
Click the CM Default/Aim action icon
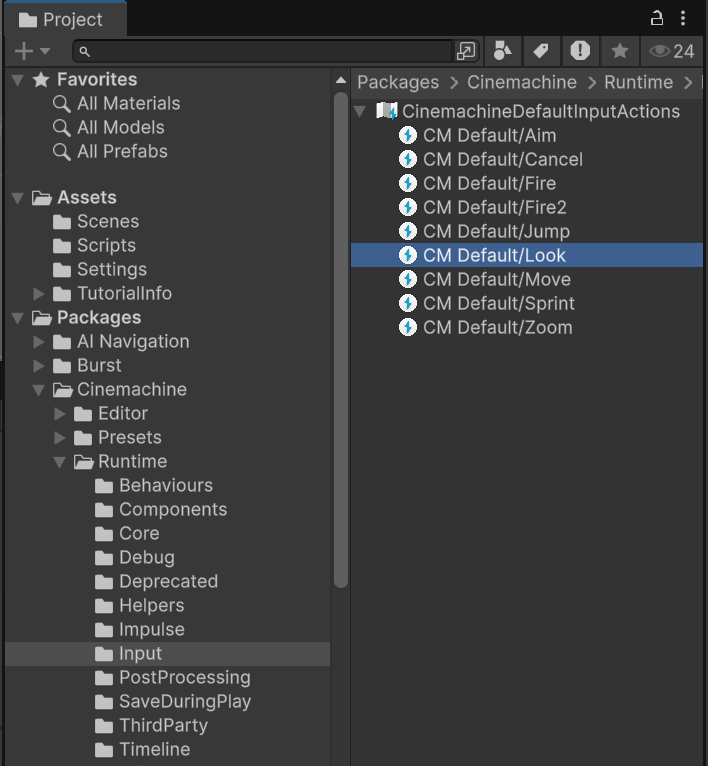click(x=408, y=135)
